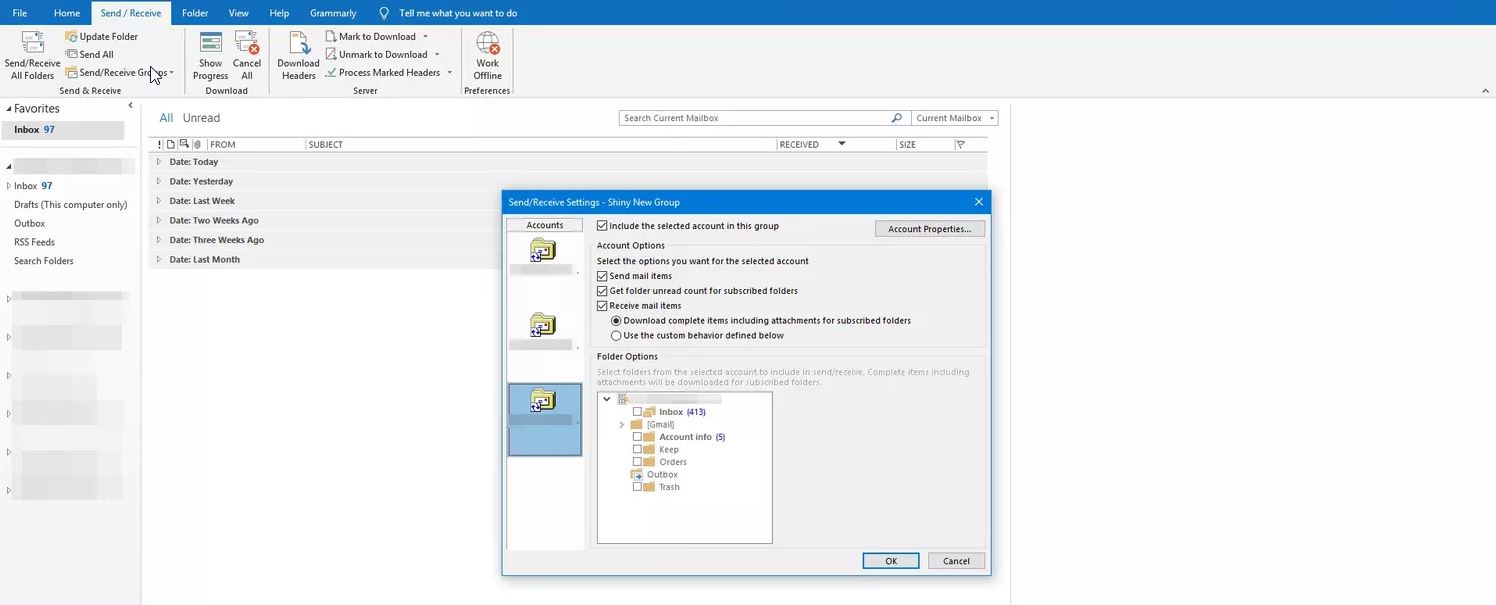The height and width of the screenshot is (605, 1496).
Task: Click Cancel All download icon
Action: click(247, 44)
